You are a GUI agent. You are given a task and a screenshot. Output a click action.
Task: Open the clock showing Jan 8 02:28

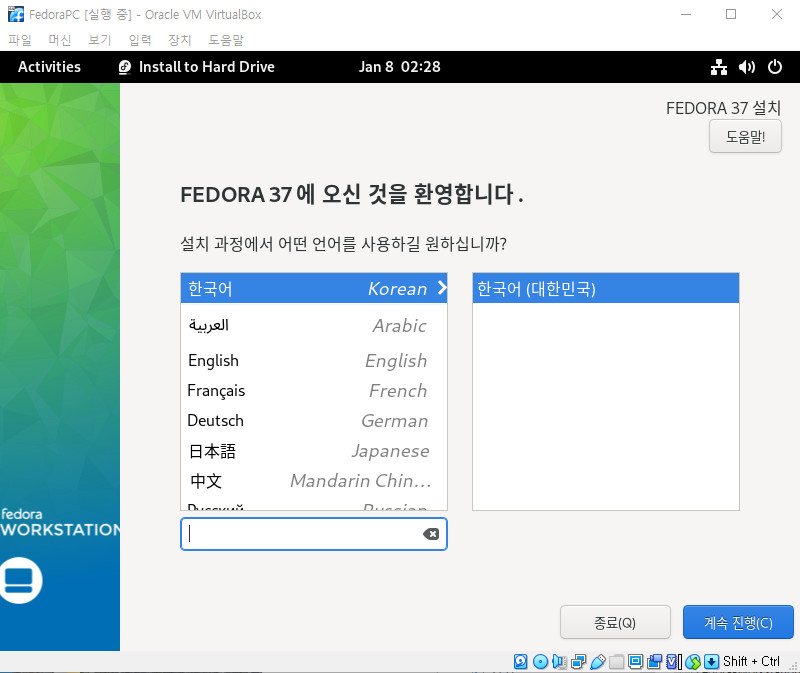(399, 67)
